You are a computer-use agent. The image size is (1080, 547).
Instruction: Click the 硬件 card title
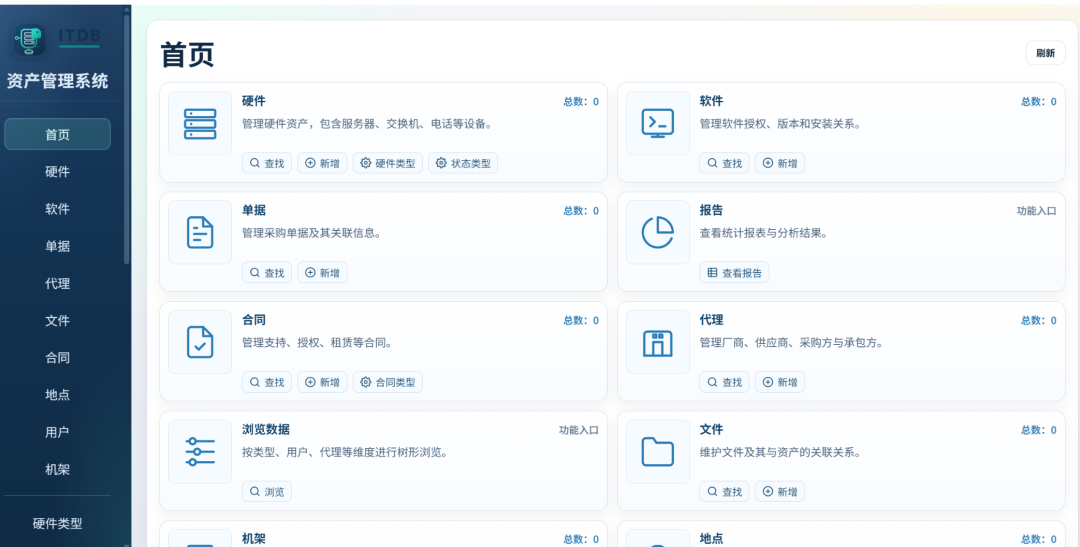coord(253,101)
